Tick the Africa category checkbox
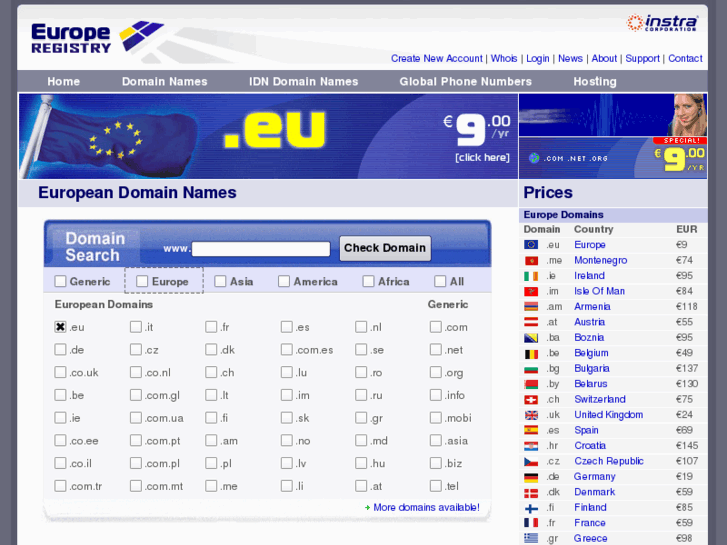Screen dimensions: 727x545 point(368,282)
